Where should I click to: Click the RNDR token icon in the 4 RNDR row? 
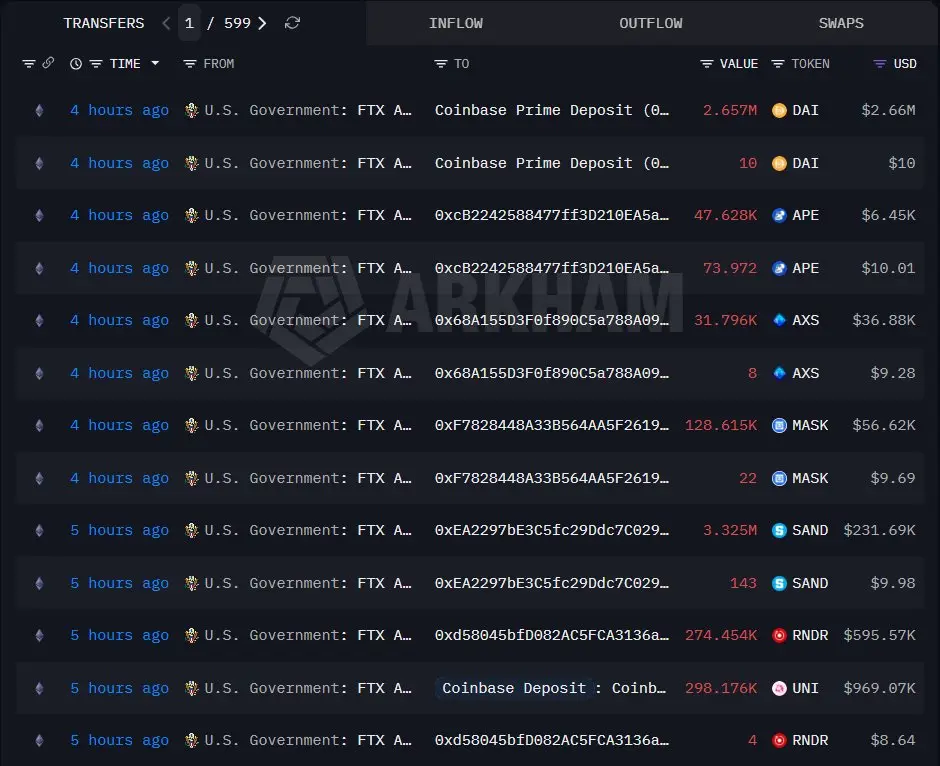[779, 740]
